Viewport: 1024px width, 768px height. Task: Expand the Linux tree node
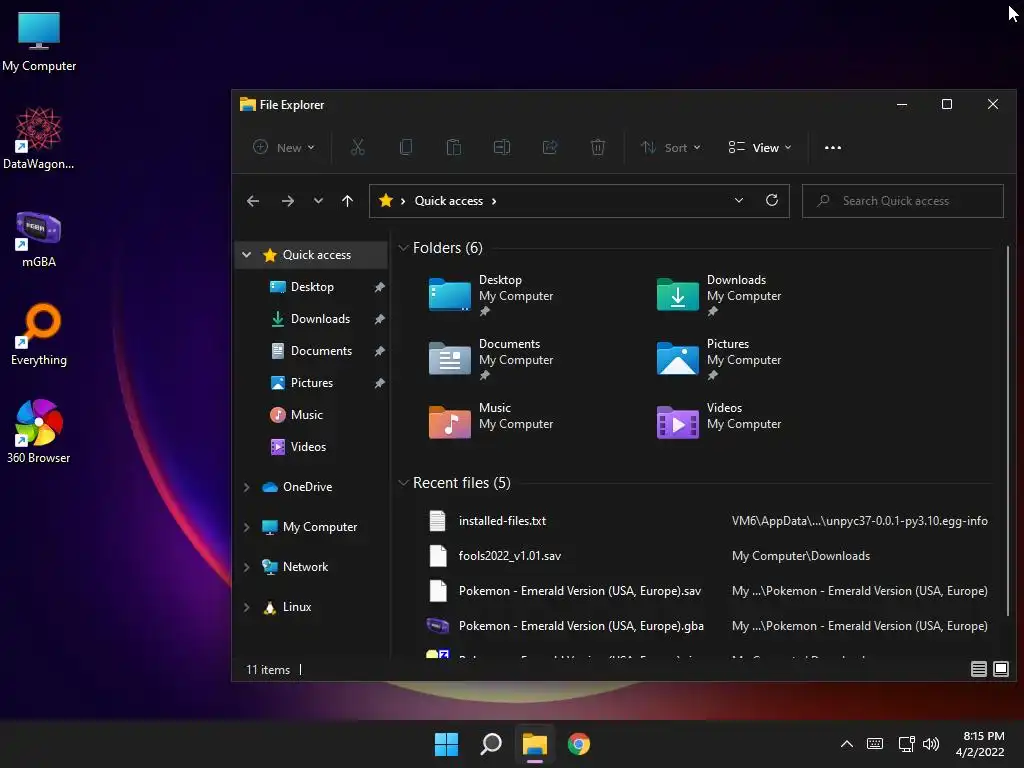[246, 607]
